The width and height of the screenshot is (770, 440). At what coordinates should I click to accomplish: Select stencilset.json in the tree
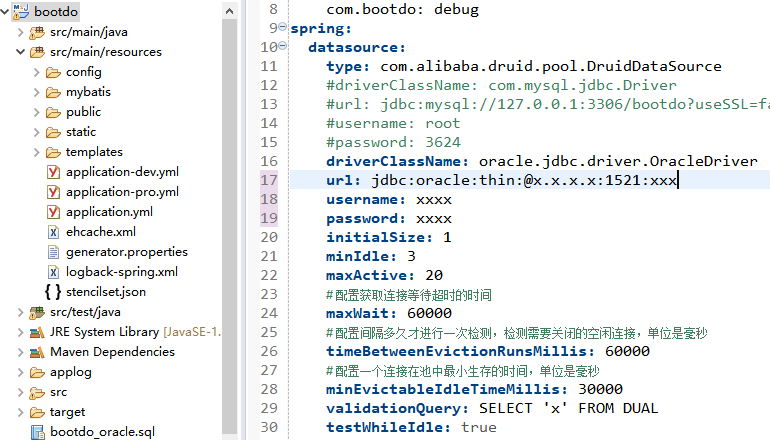106,292
